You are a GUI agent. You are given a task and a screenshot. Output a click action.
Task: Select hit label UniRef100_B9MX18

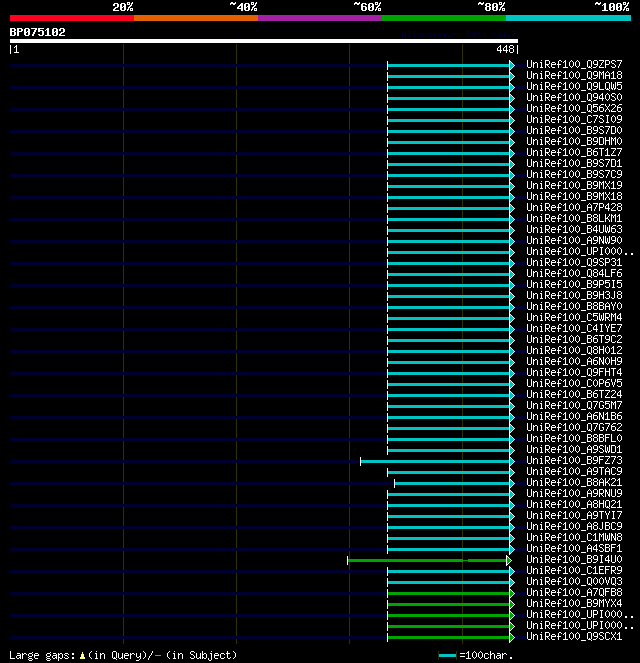pyautogui.click(x=574, y=196)
